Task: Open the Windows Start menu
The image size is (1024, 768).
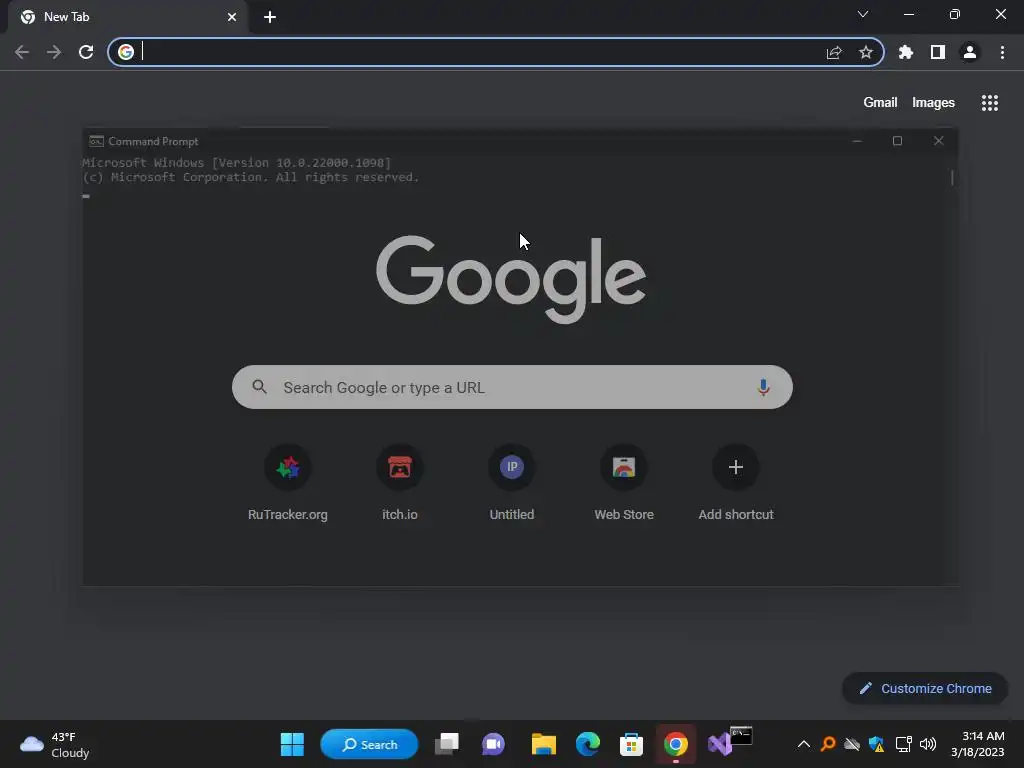Action: tap(292, 744)
